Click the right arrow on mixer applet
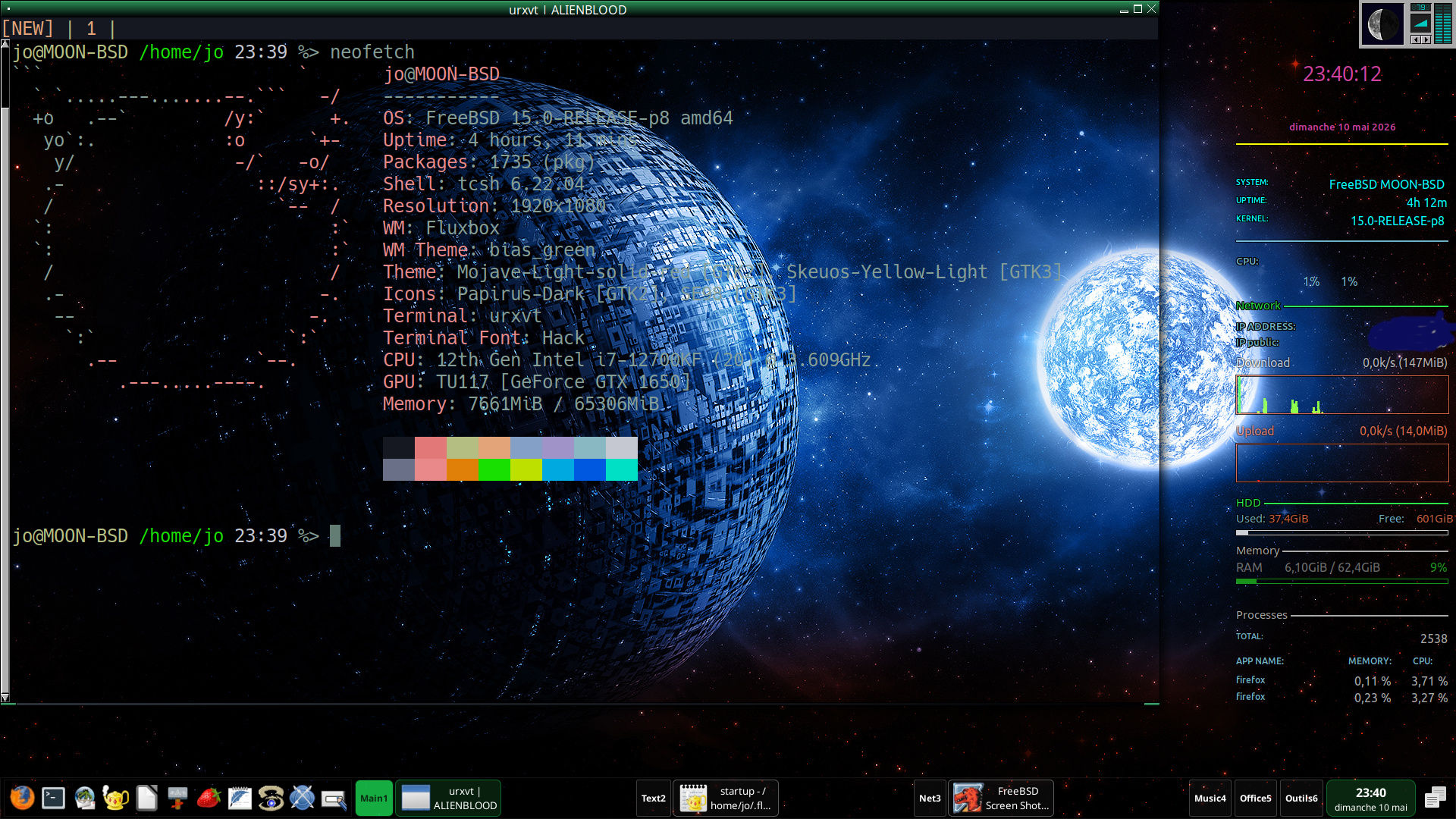This screenshot has width=1456, height=819. tap(1426, 39)
